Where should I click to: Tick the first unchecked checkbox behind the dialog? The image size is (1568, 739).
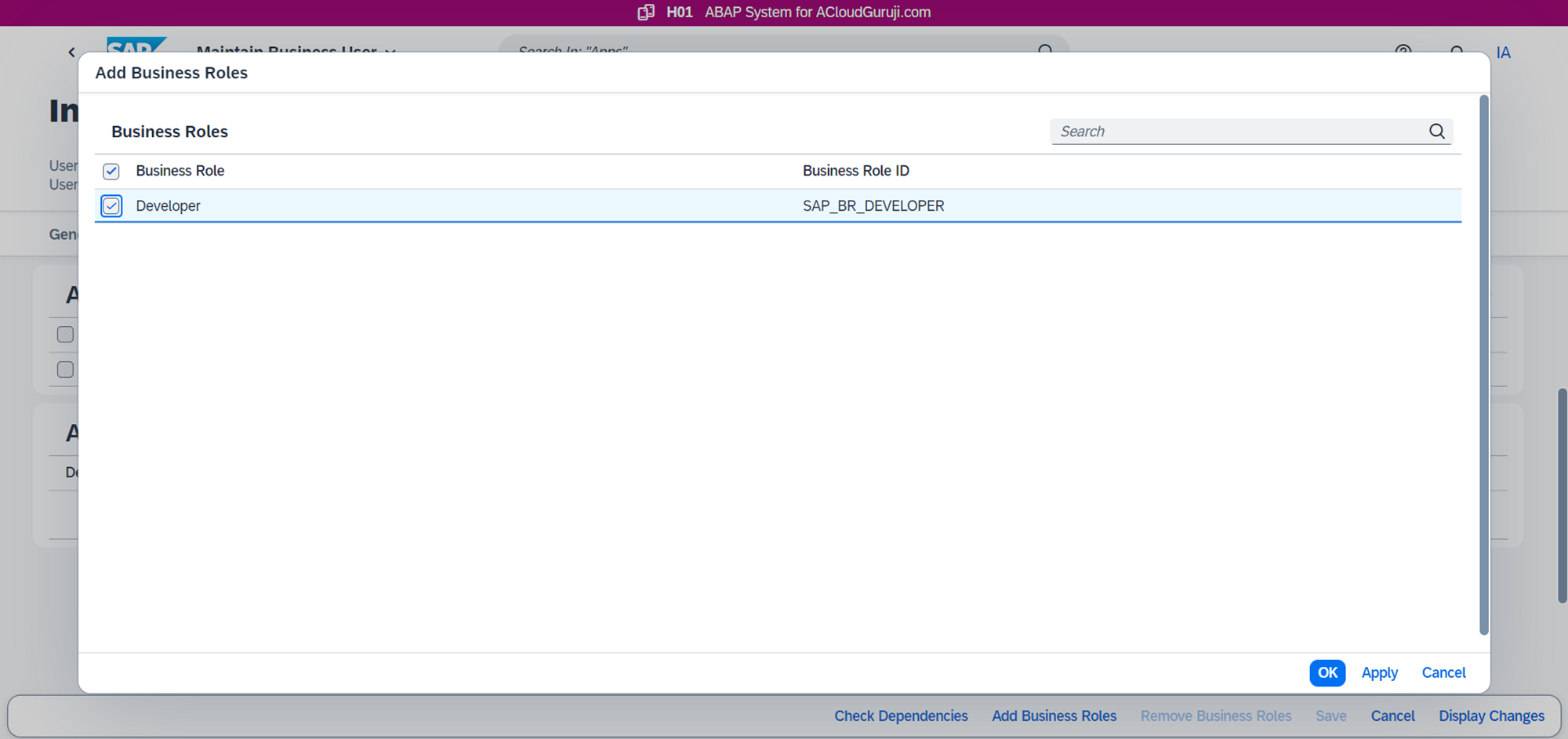coord(66,335)
